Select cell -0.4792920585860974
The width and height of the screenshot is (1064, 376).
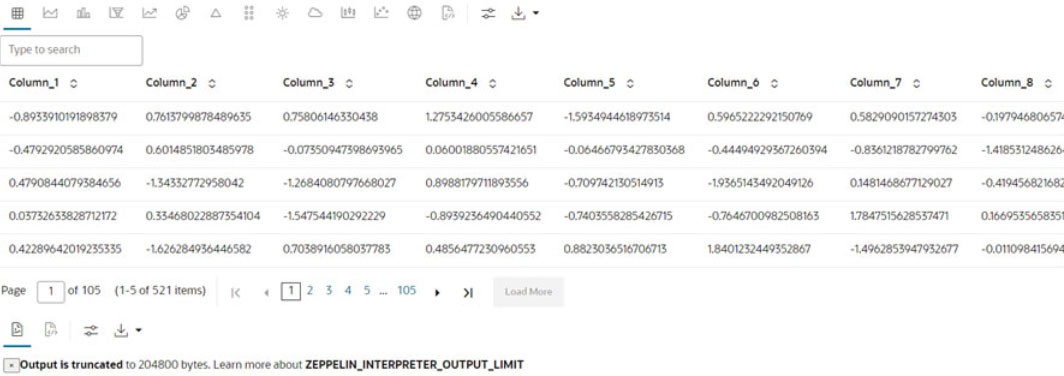pos(66,149)
